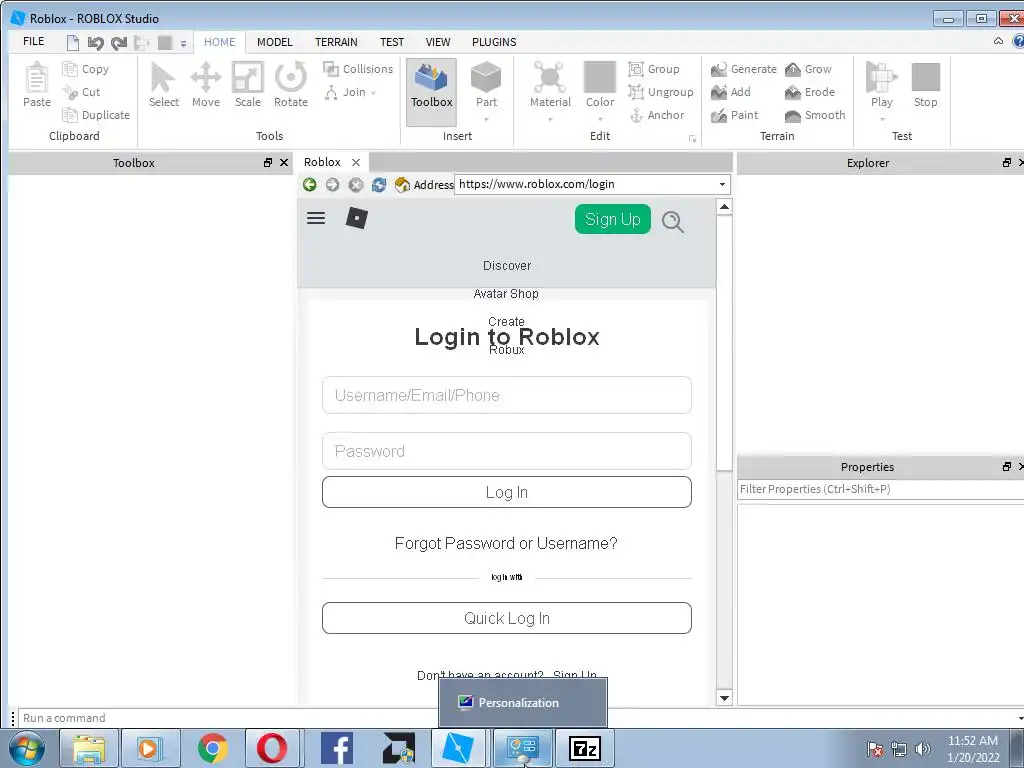Click the Smooth terrain icon
The width and height of the screenshot is (1024, 768).
(x=793, y=116)
